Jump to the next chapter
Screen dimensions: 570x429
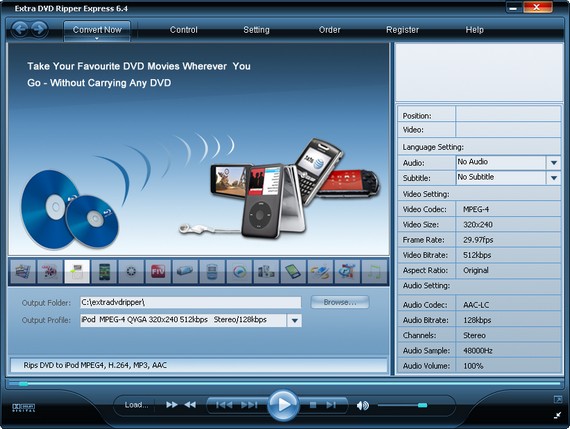point(249,405)
